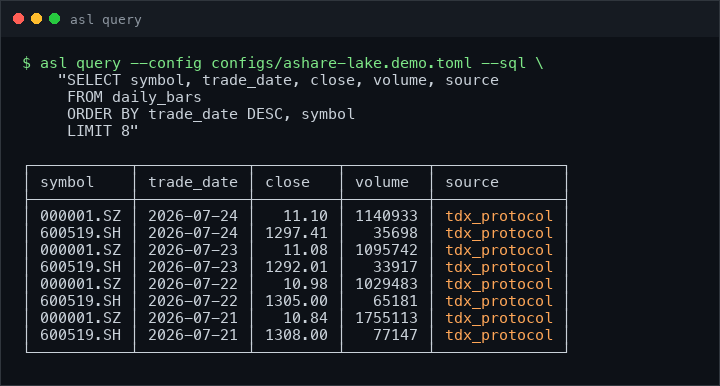The height and width of the screenshot is (386, 720).
Task: Click the asl query --config command line
Action: point(283,63)
